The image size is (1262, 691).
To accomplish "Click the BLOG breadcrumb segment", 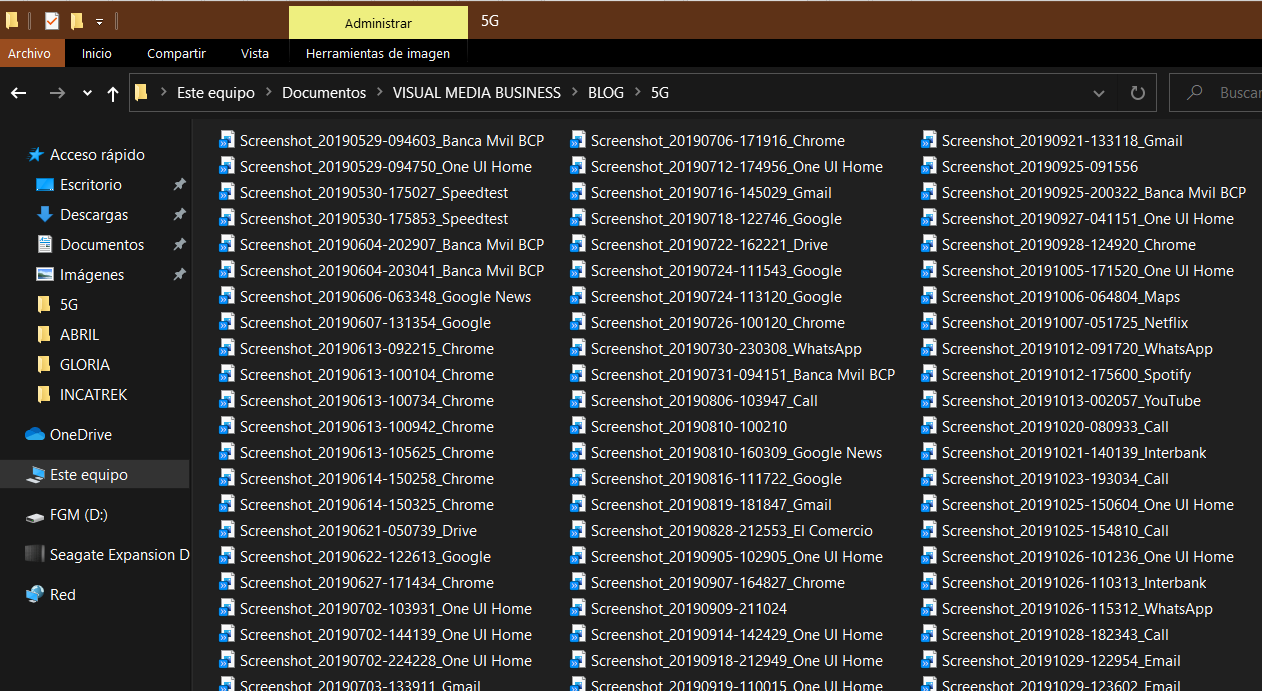I will [x=605, y=93].
